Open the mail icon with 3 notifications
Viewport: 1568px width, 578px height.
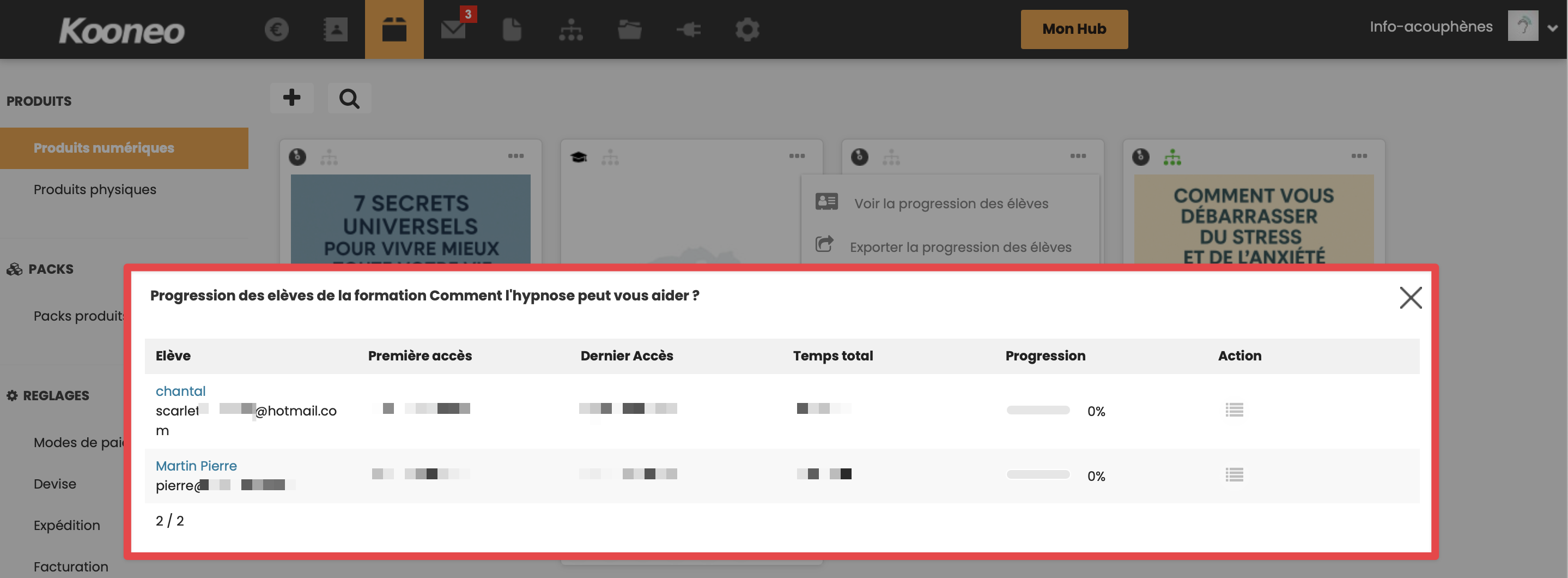click(453, 29)
